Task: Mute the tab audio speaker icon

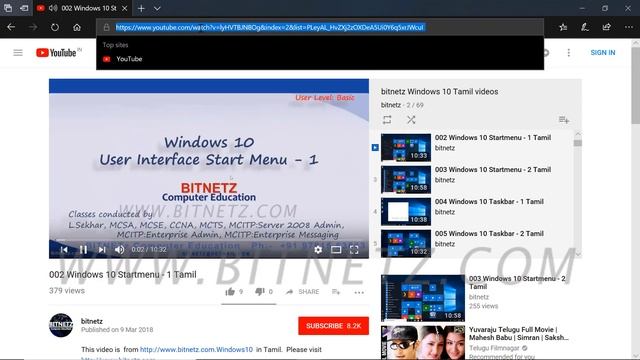Action: click(53, 8)
